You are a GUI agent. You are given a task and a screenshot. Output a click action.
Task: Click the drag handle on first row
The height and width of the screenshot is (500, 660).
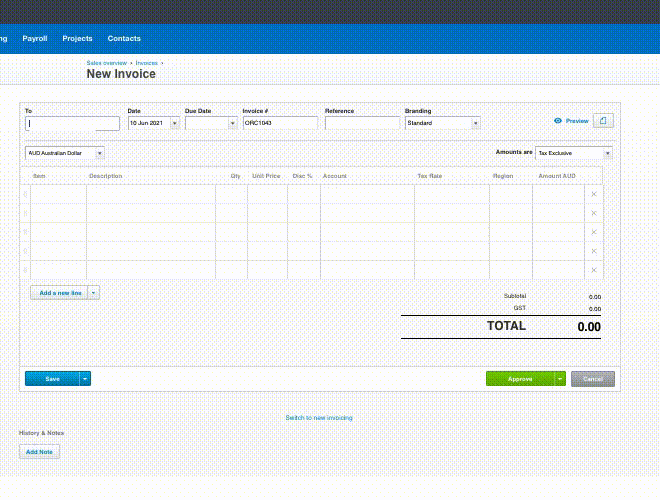26,195
